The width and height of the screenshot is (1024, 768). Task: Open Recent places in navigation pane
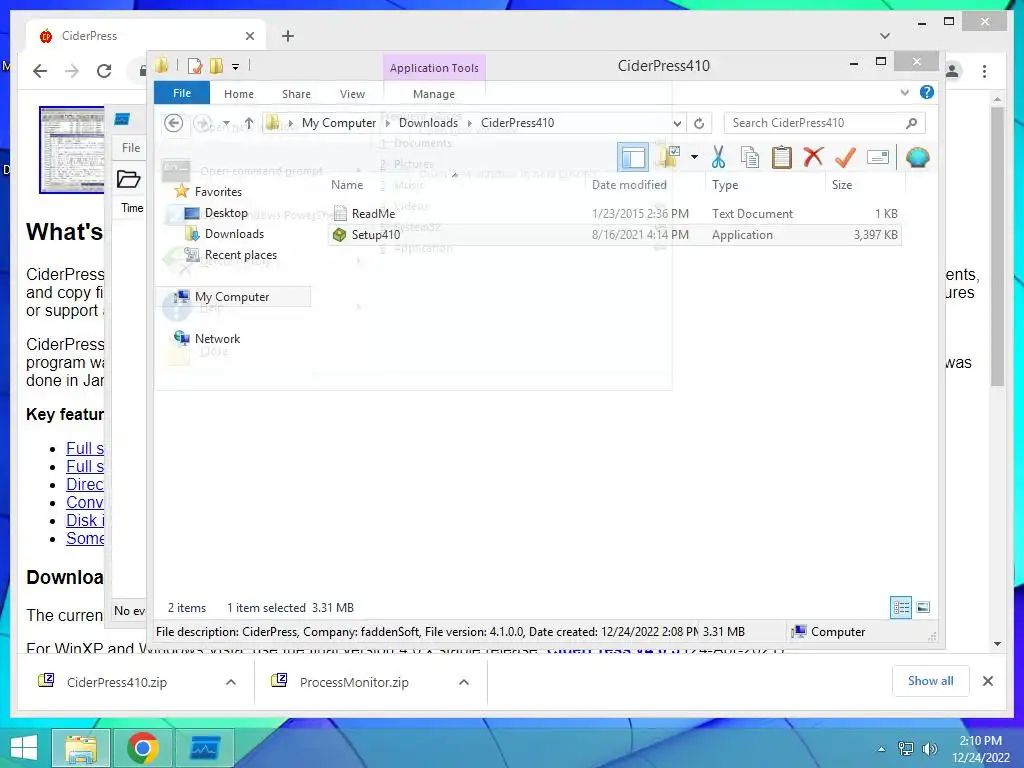[x=240, y=255]
